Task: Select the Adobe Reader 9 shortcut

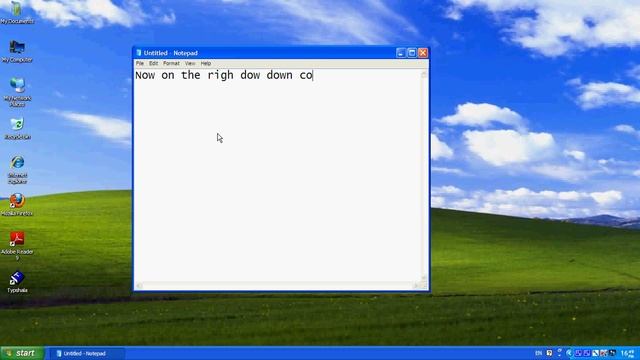Action: point(17,246)
